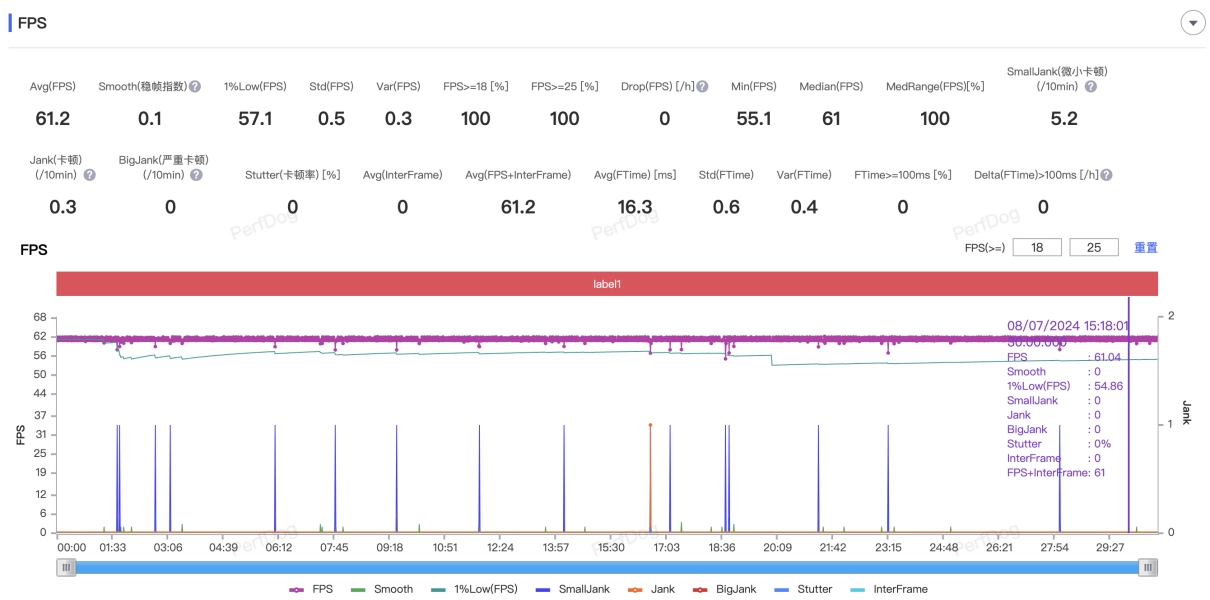Image resolution: width=1210 pixels, height=600 pixels.
Task: Toggle the BigJank legend entry
Action: point(725,589)
